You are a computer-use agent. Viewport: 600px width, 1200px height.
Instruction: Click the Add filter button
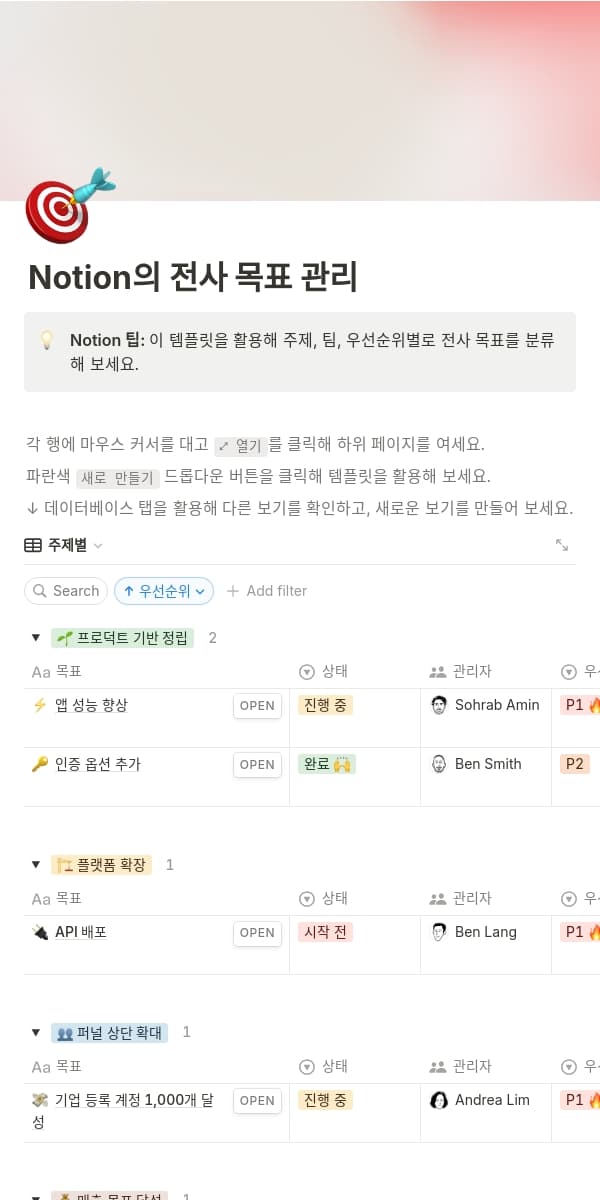[x=267, y=591]
